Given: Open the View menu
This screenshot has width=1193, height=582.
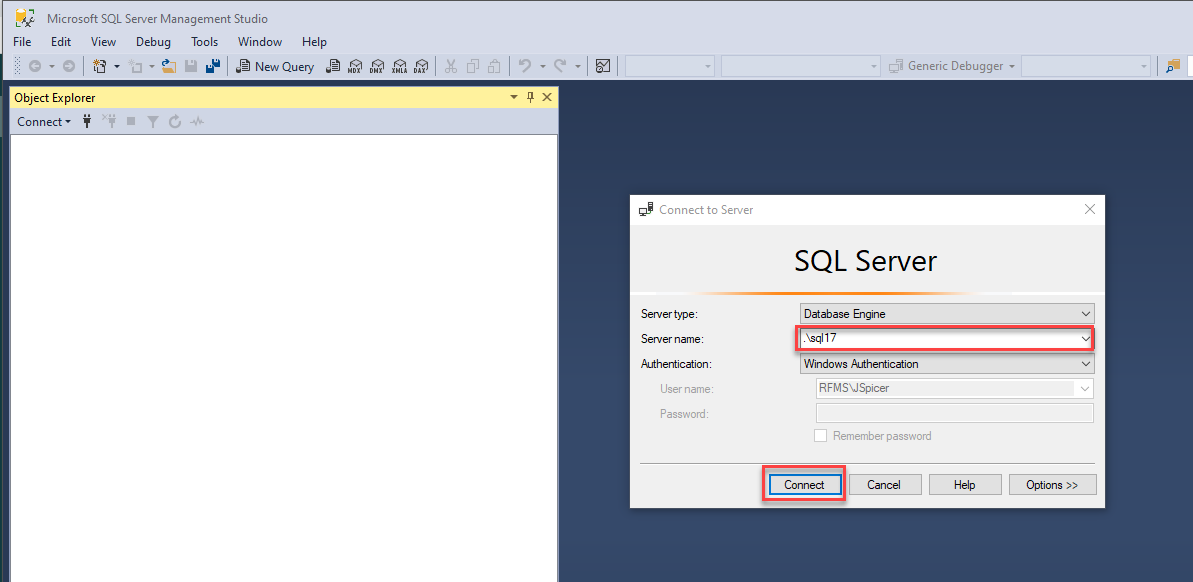Looking at the screenshot, I should [x=103, y=42].
